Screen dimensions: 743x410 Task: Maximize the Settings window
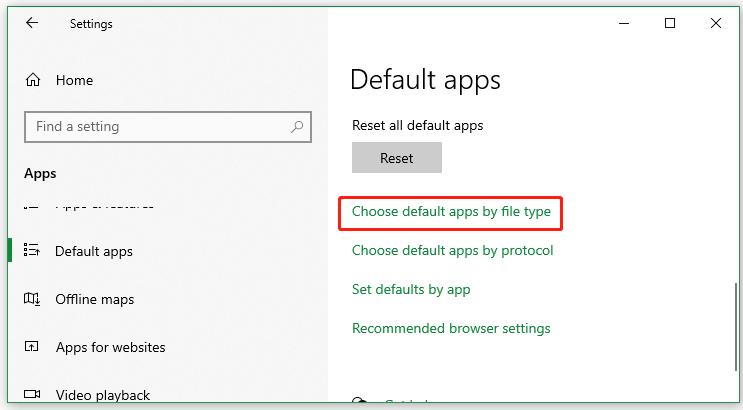pos(670,23)
